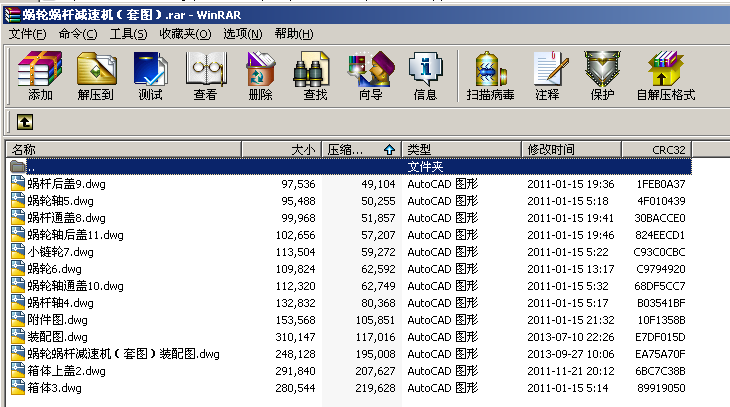This screenshot has height=407, width=730.
Task: Click CRC32 value 30BACCE0
Action: click(660, 218)
